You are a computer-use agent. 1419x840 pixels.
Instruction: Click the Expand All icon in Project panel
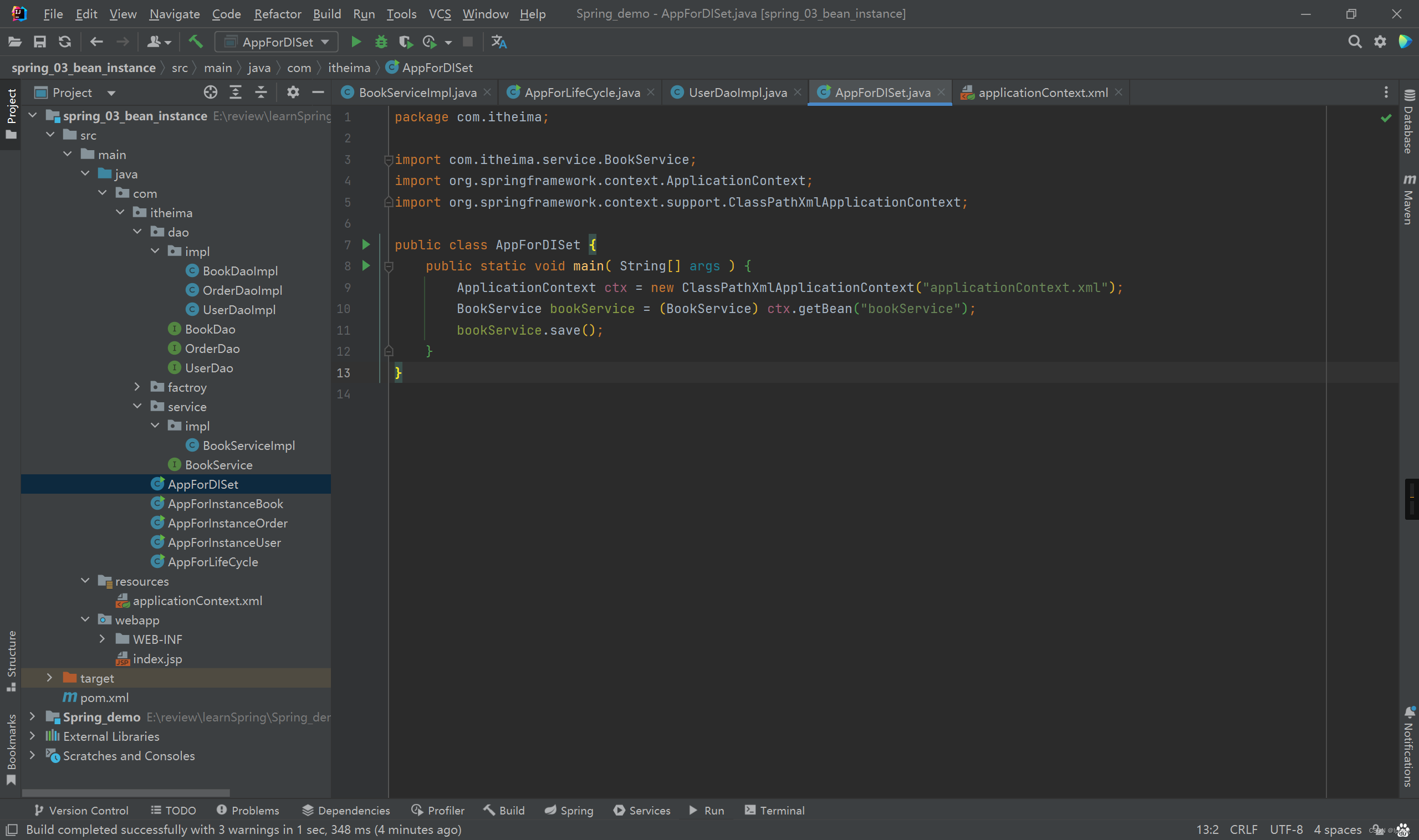pos(236,93)
